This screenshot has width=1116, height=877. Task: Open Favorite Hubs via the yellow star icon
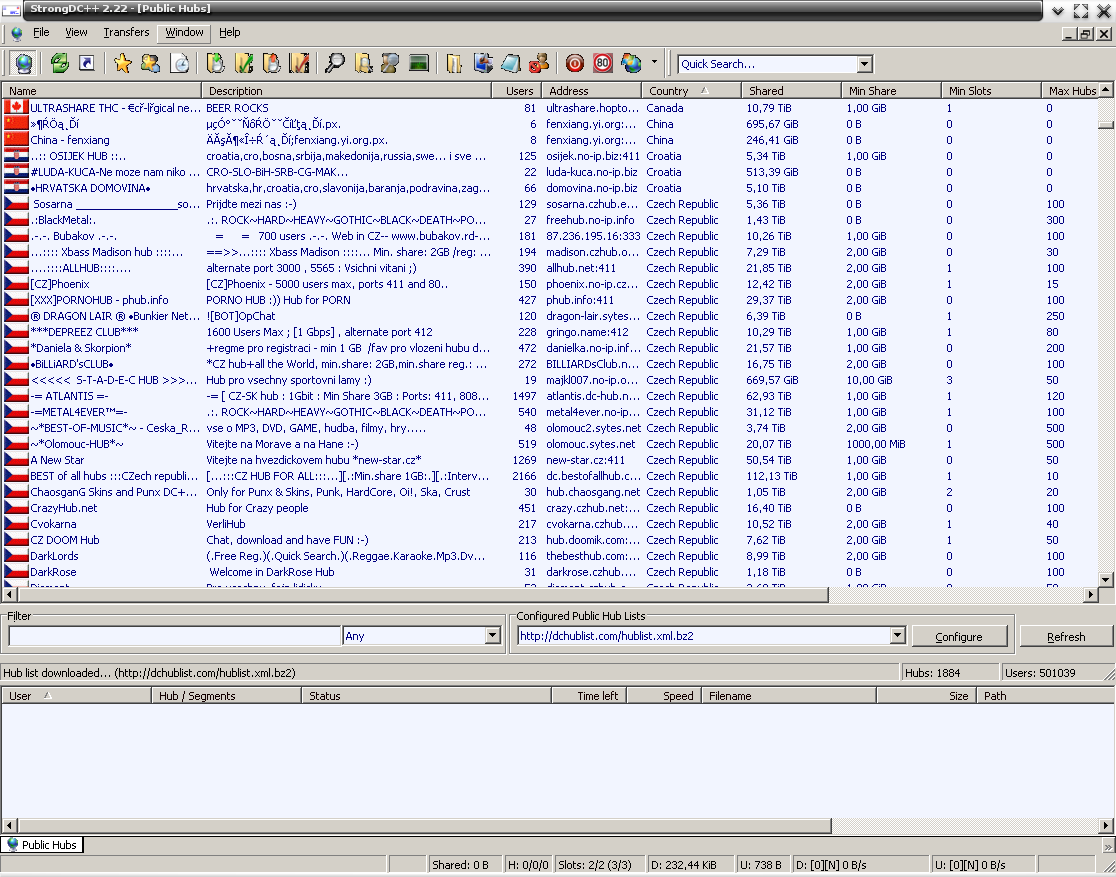[122, 64]
